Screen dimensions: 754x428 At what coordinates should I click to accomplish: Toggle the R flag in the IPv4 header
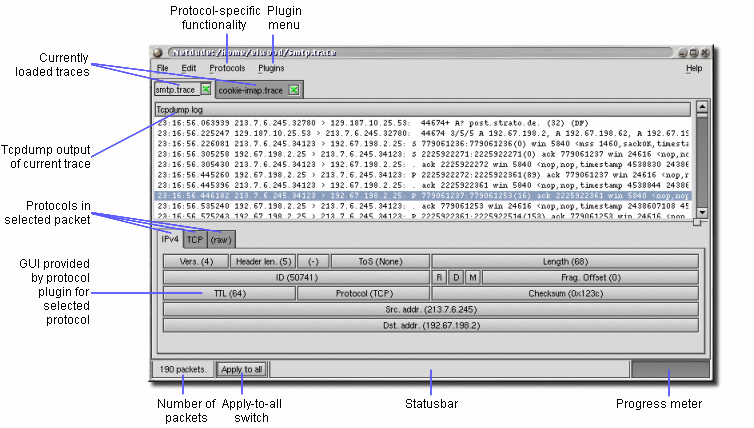click(x=439, y=277)
